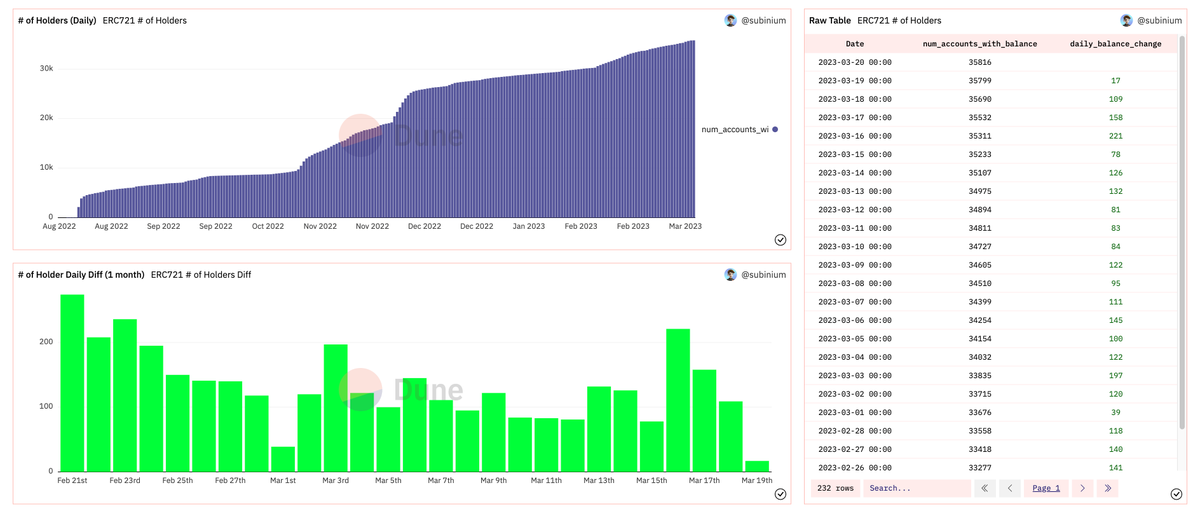Open the '# of Holders (Daily)' chart title
The height and width of the screenshot is (511, 1200).
click(x=57, y=20)
